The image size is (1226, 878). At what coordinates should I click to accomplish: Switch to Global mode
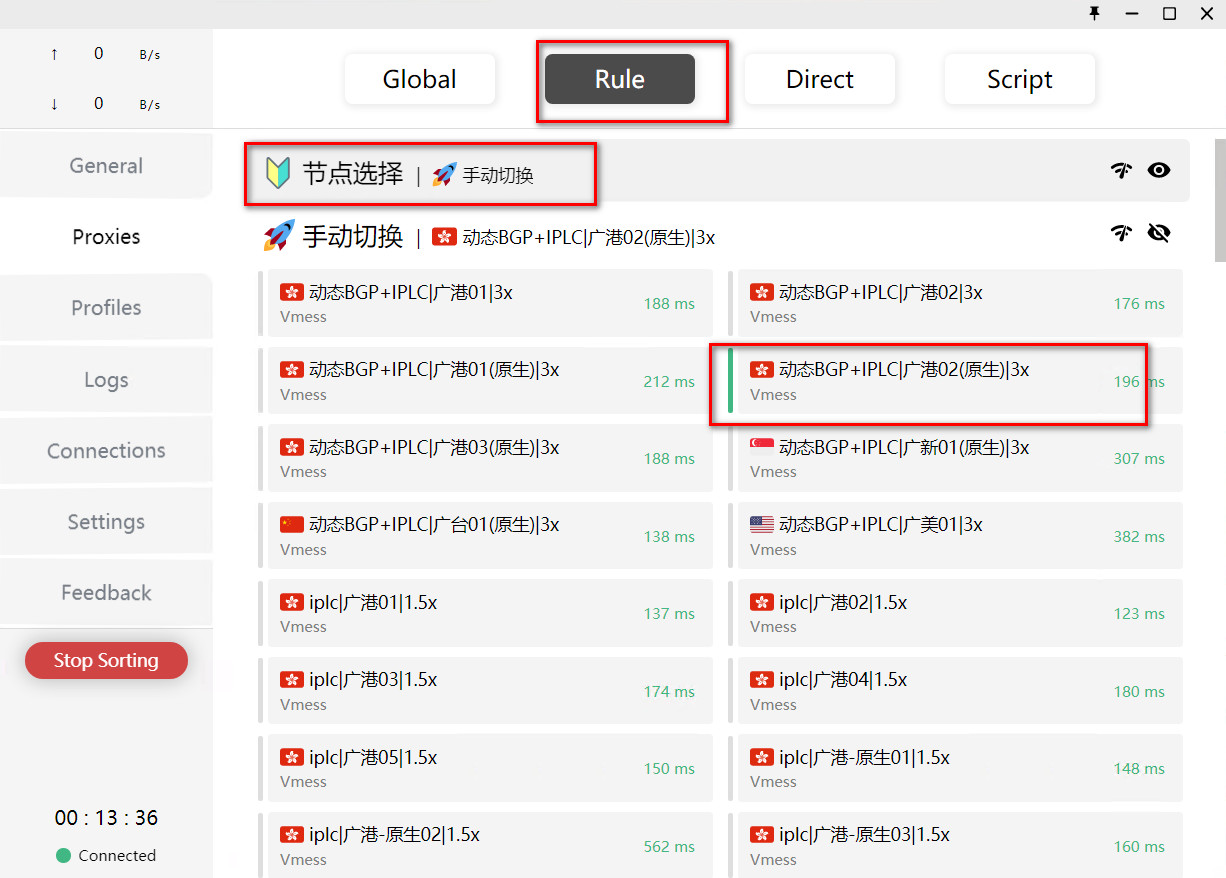point(420,80)
